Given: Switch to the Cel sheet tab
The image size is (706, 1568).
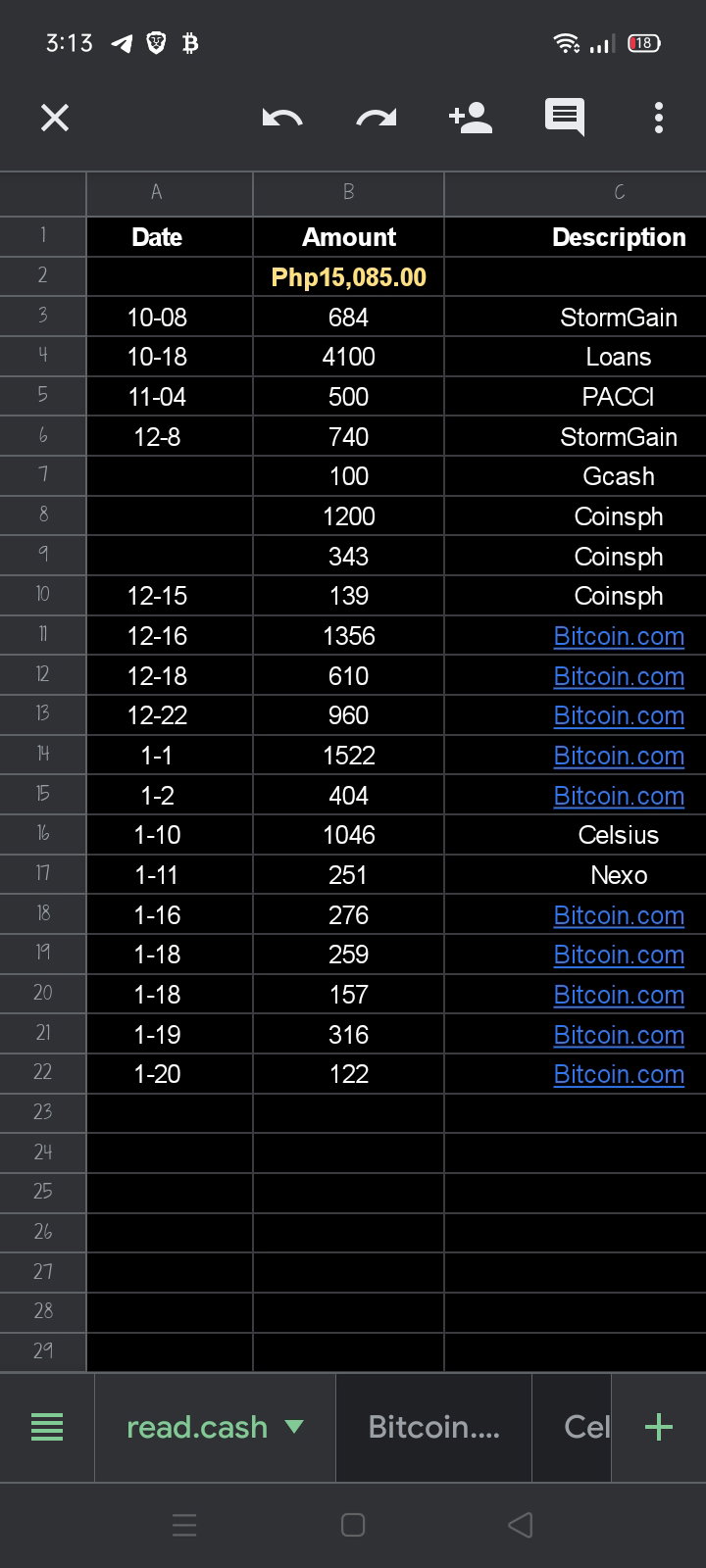Looking at the screenshot, I should (573, 1427).
